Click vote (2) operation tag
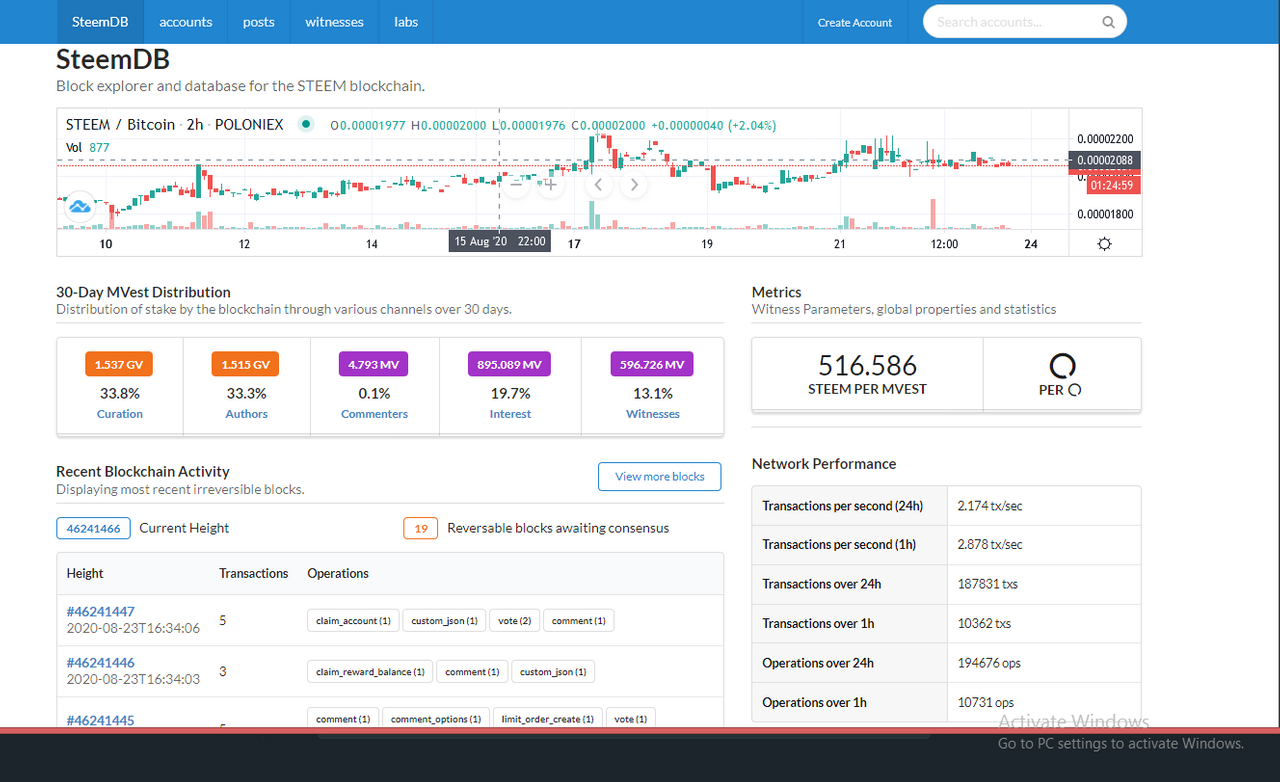1280x782 pixels. 514,621
